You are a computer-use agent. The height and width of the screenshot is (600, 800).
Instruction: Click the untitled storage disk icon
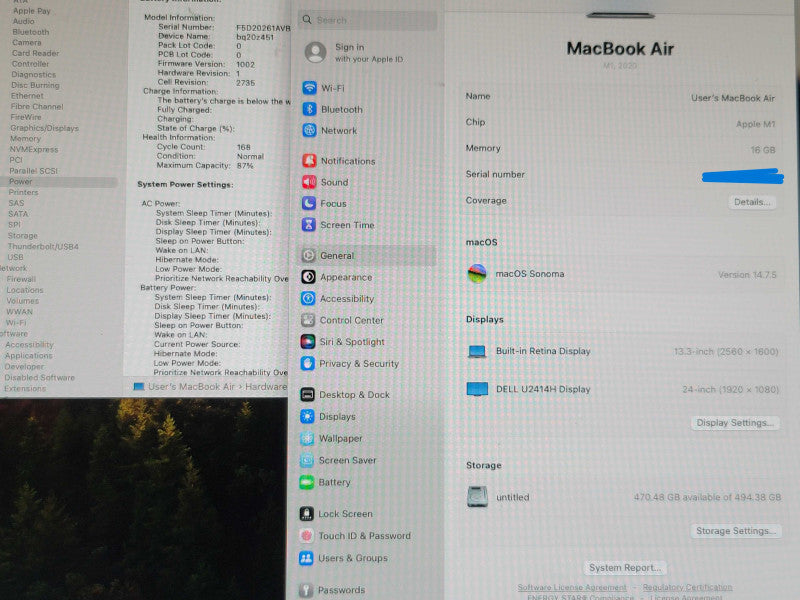478,496
